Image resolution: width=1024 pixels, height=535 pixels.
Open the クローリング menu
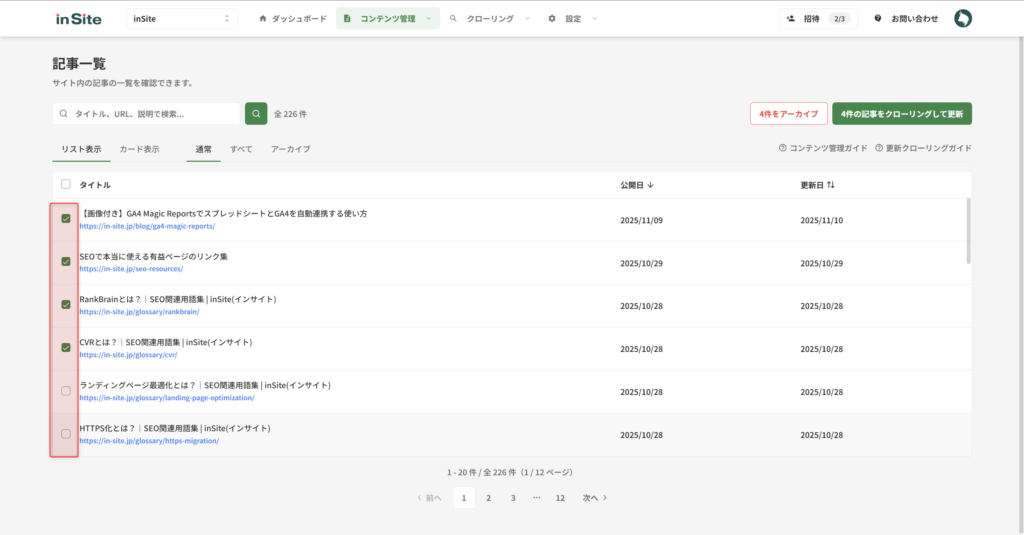[490, 19]
